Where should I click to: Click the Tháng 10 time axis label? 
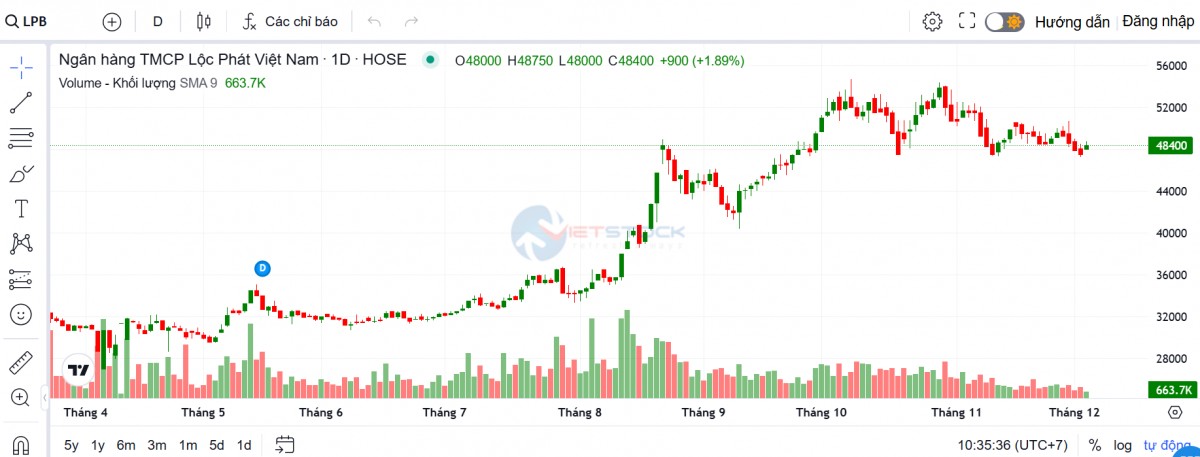click(x=821, y=412)
